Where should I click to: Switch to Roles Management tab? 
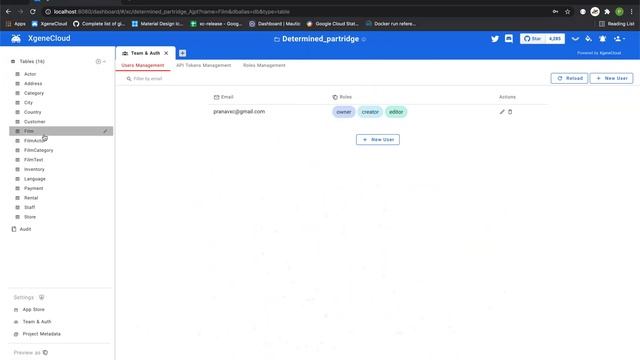coord(264,65)
